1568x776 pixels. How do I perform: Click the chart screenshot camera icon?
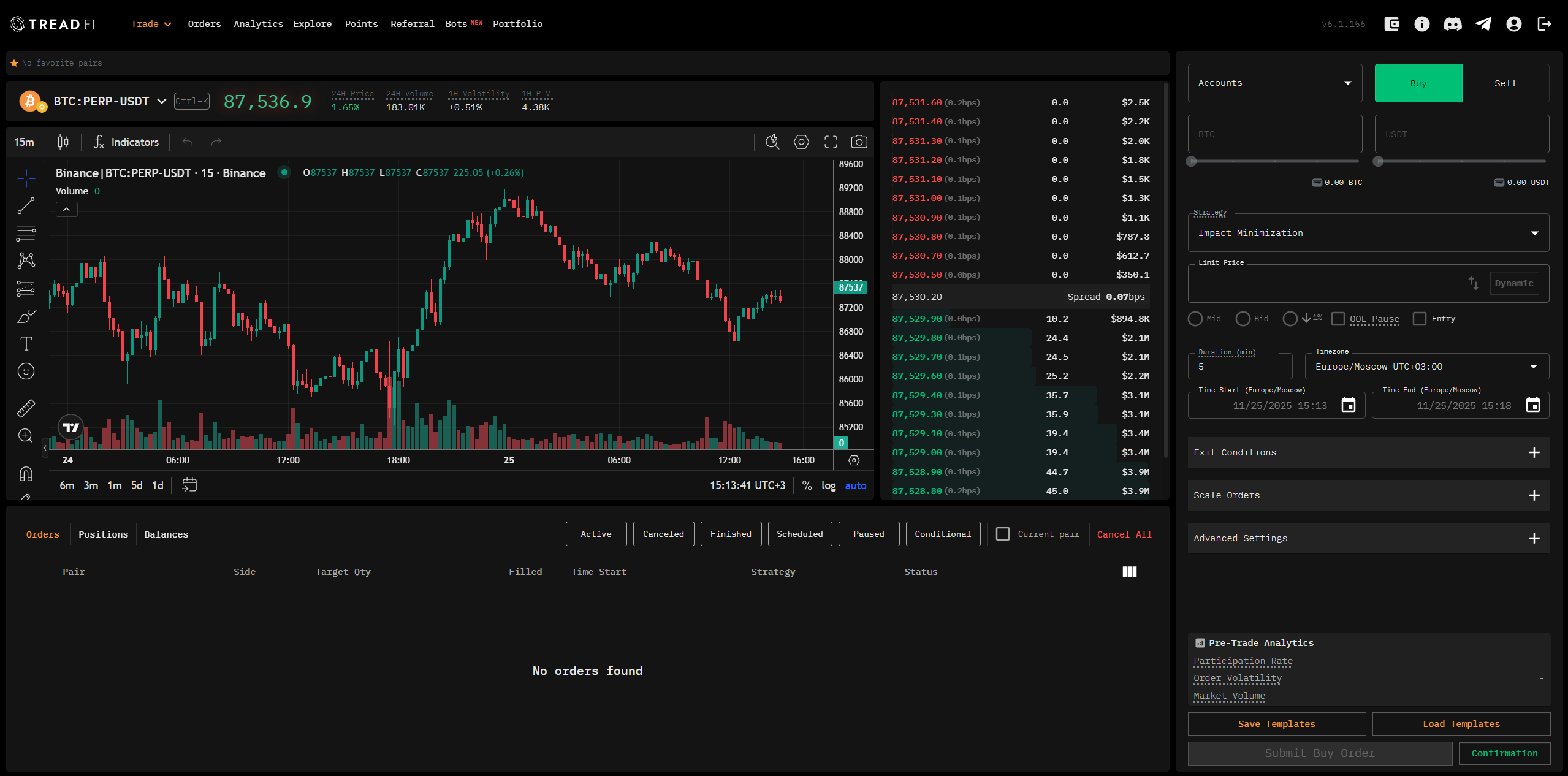click(x=859, y=142)
